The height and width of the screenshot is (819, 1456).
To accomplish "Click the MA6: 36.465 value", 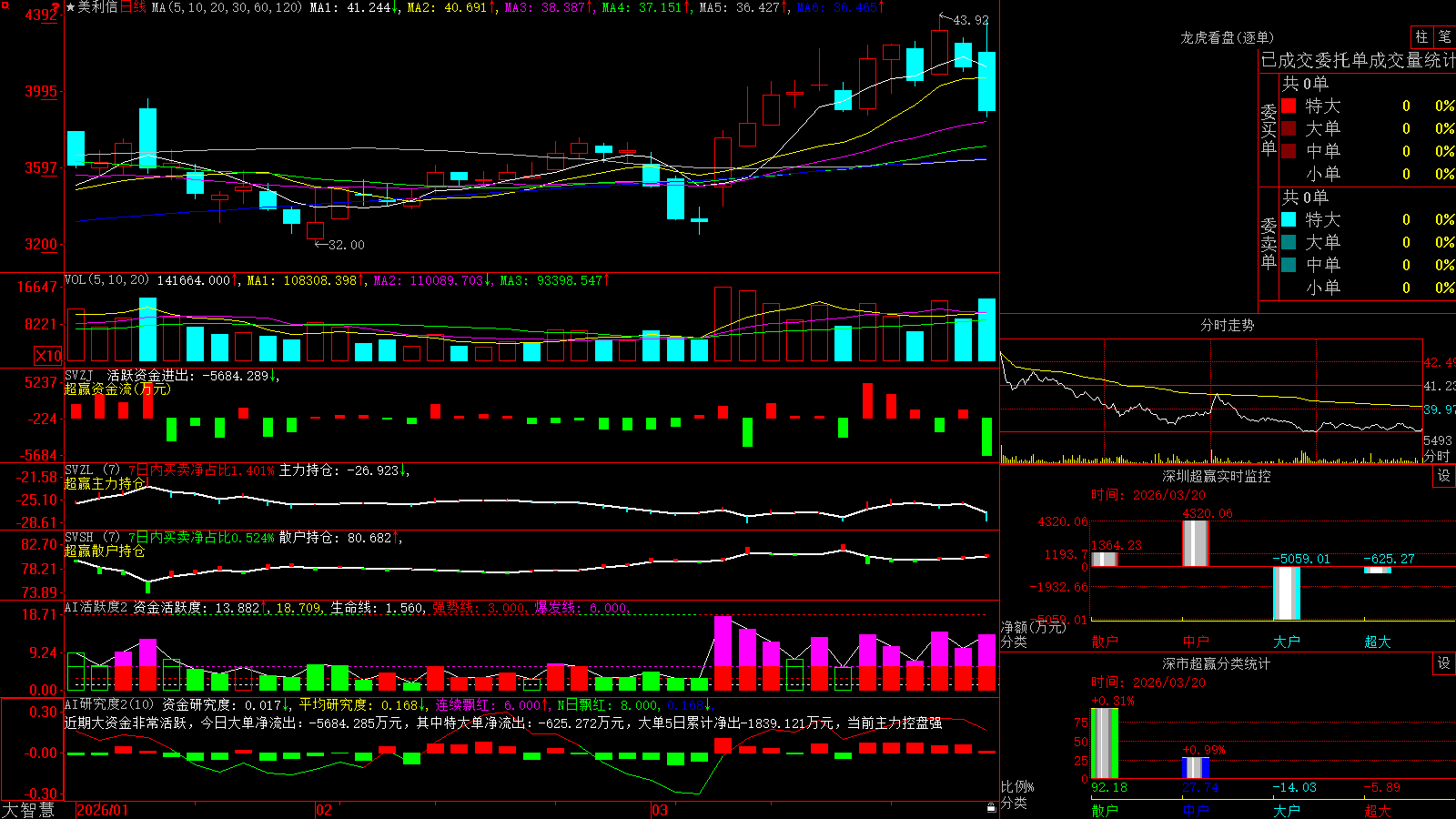I will click(837, 7).
